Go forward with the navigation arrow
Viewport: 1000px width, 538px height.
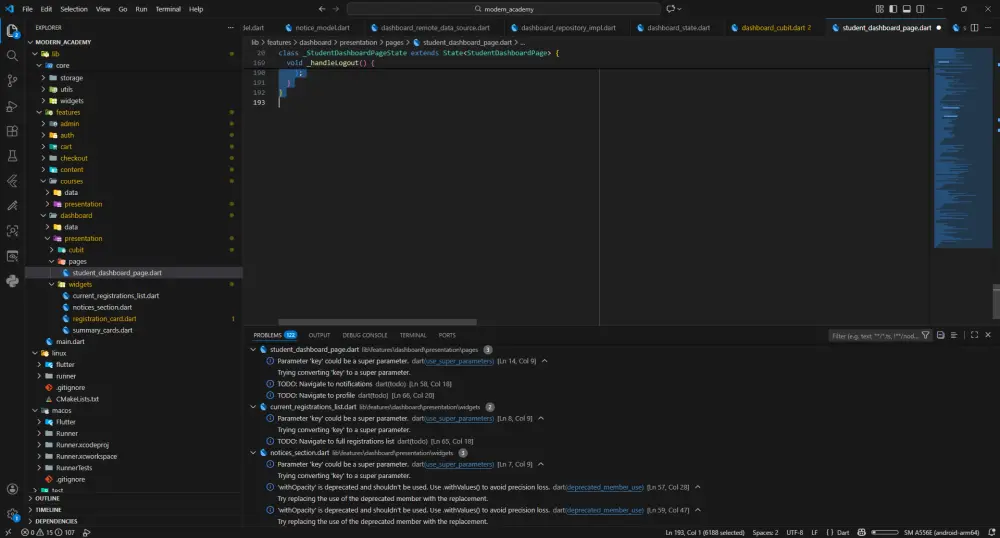coord(336,9)
